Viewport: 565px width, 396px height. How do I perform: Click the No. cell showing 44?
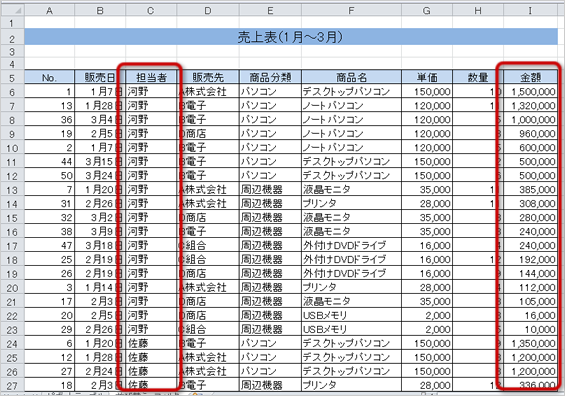[49, 161]
